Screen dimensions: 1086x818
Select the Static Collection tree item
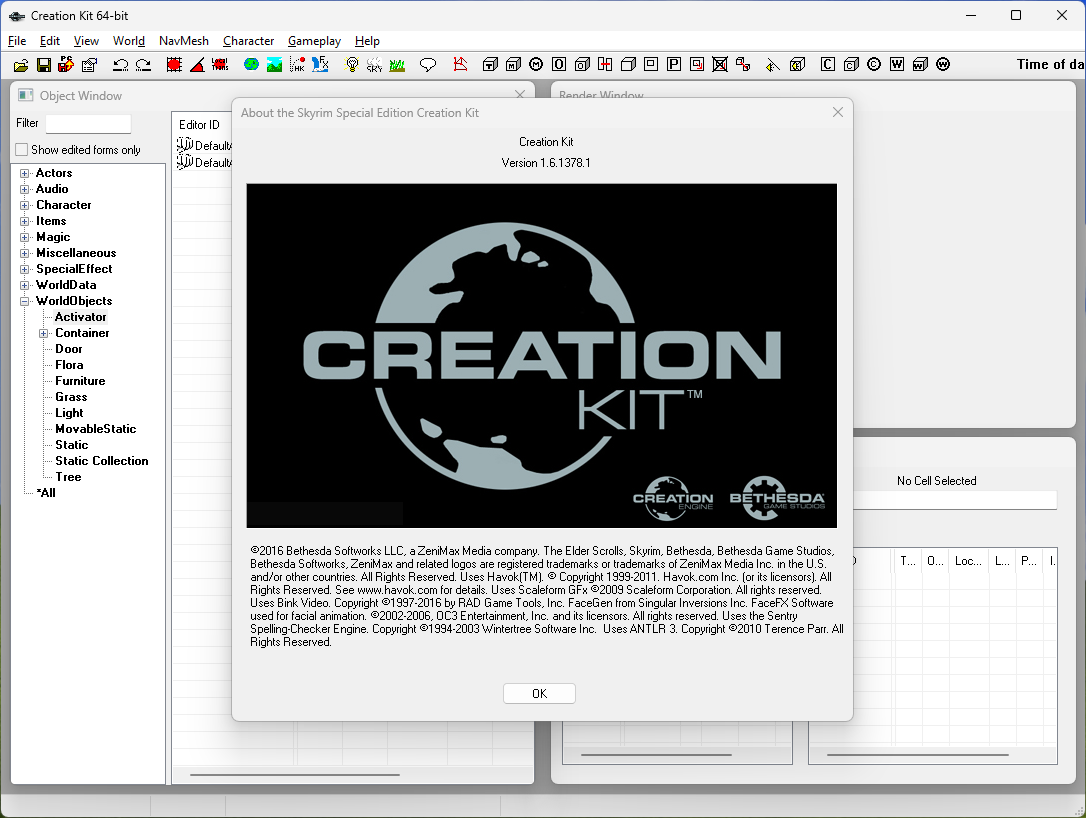[x=102, y=461]
